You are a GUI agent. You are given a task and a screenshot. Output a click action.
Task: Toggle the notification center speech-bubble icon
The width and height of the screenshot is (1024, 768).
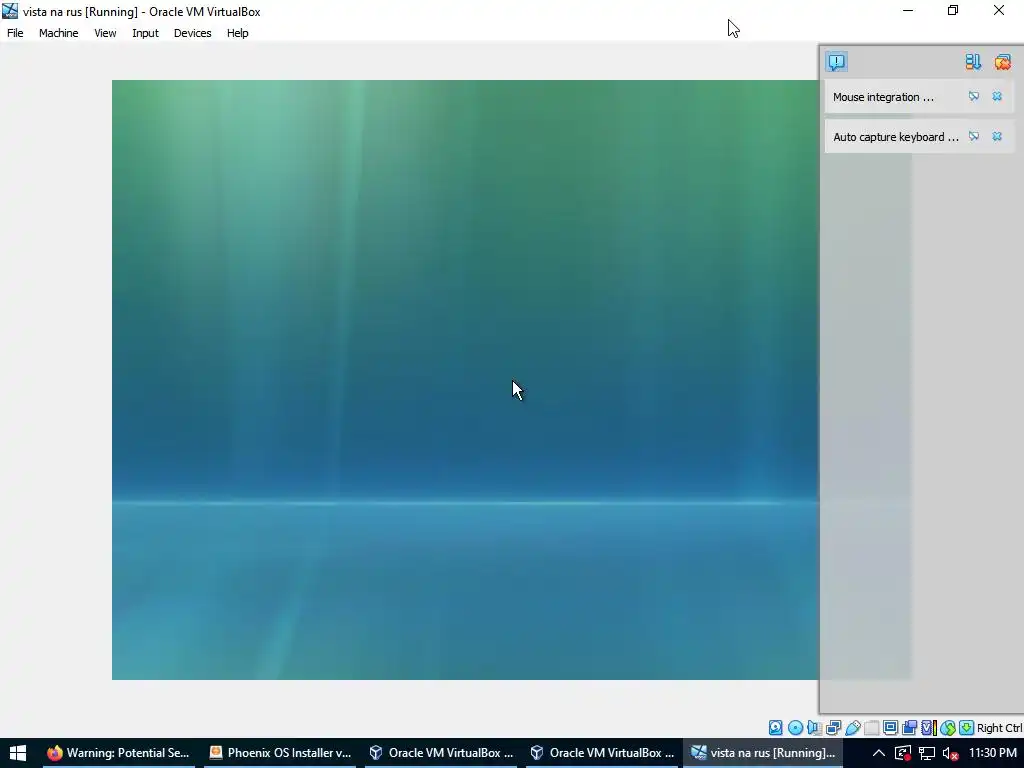[837, 62]
